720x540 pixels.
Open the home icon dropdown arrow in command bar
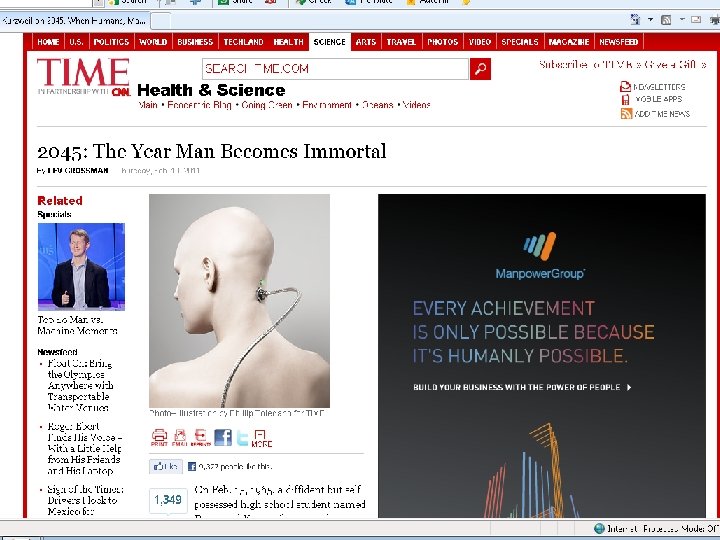pos(650,20)
